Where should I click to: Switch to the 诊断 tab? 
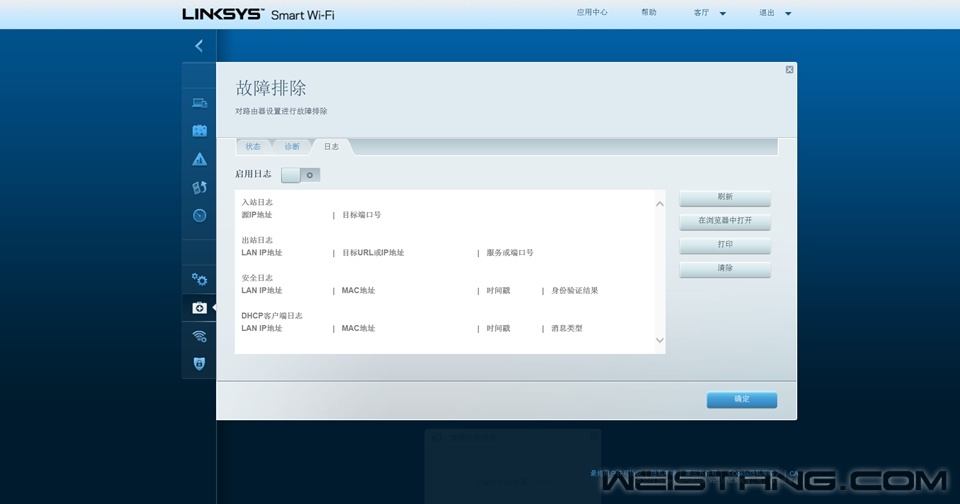point(291,147)
